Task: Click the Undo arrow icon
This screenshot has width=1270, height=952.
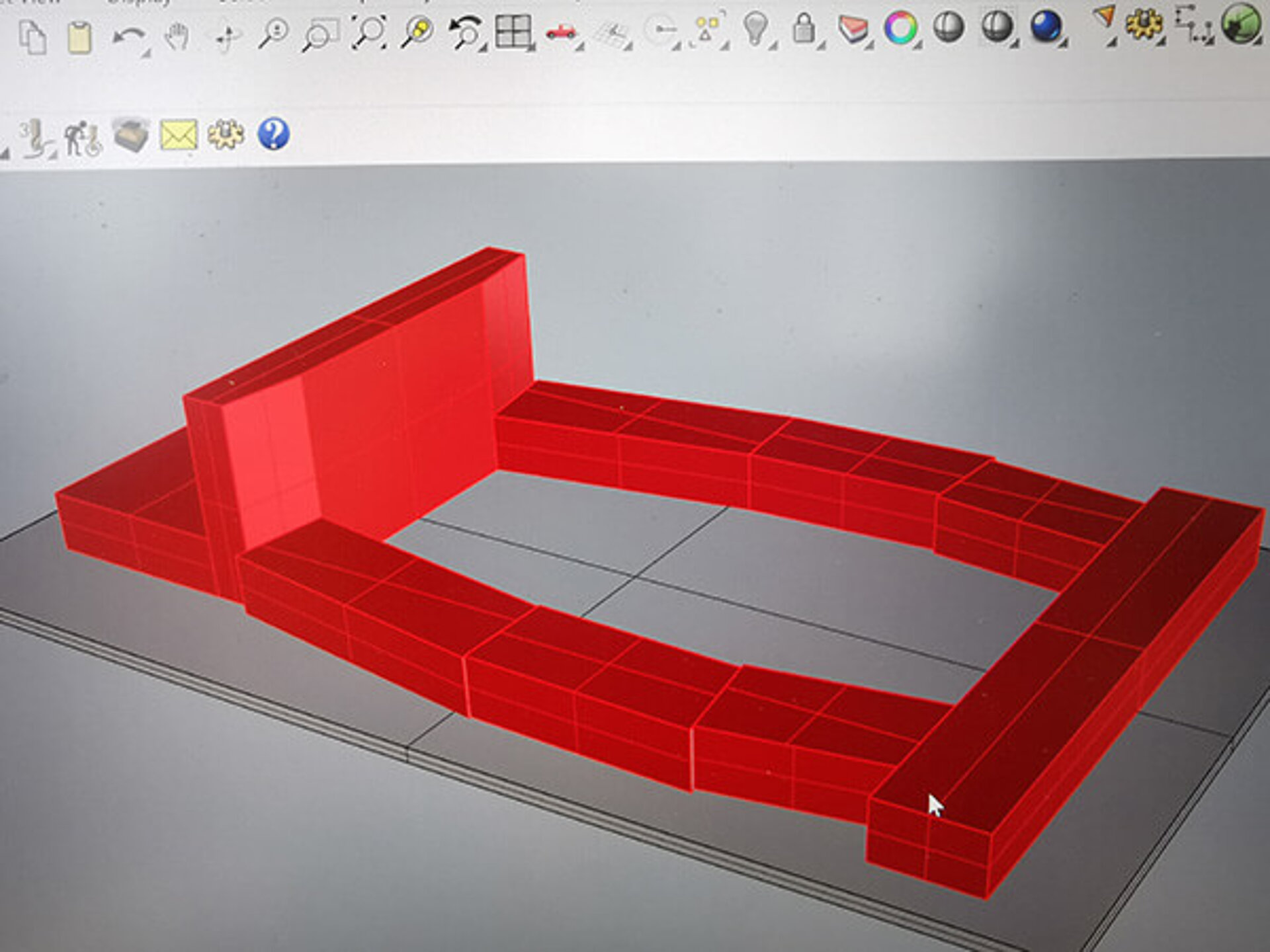Action: (128, 36)
